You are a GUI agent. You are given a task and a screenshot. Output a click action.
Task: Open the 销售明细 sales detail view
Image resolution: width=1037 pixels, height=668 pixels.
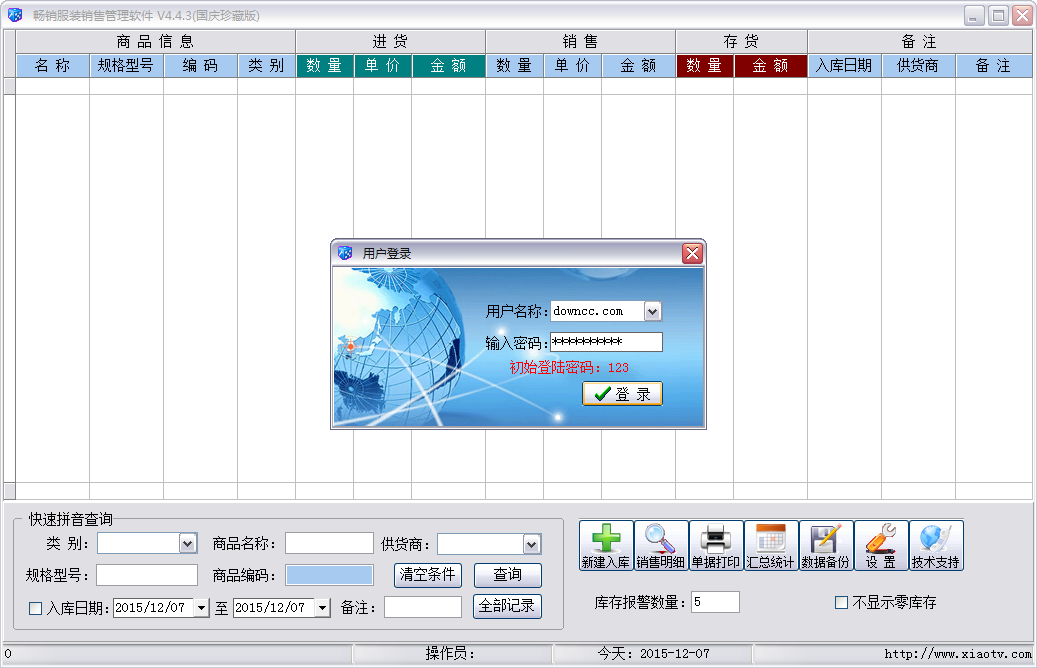tap(662, 545)
